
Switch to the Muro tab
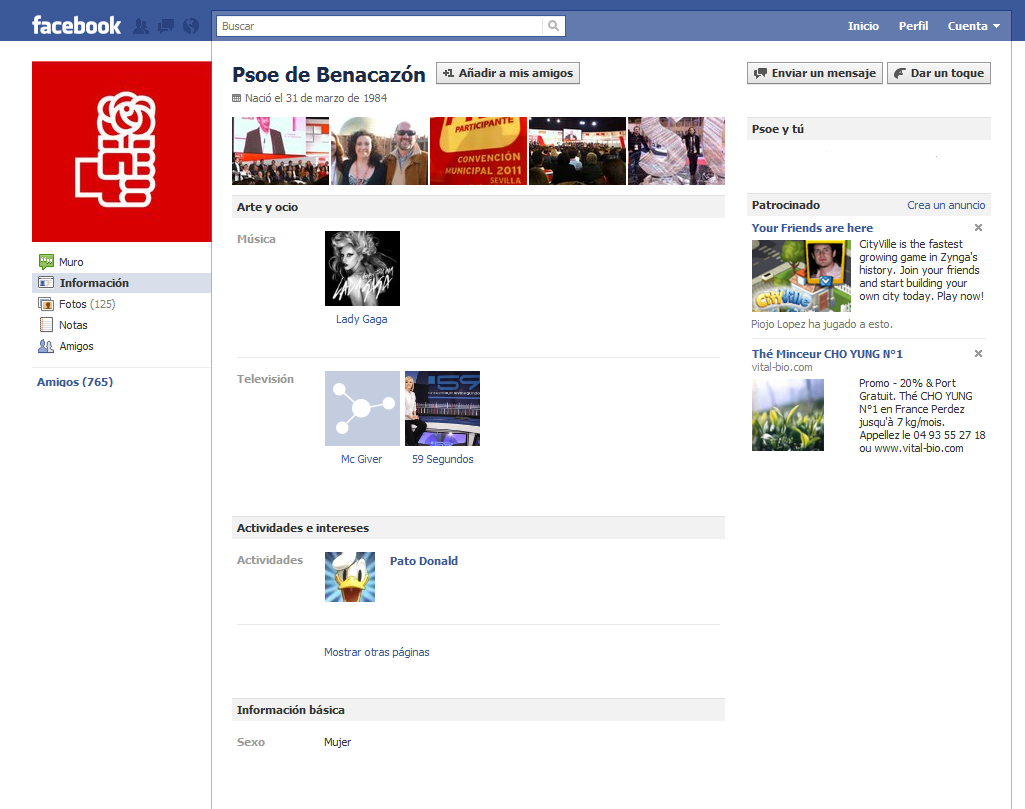click(x=122, y=262)
